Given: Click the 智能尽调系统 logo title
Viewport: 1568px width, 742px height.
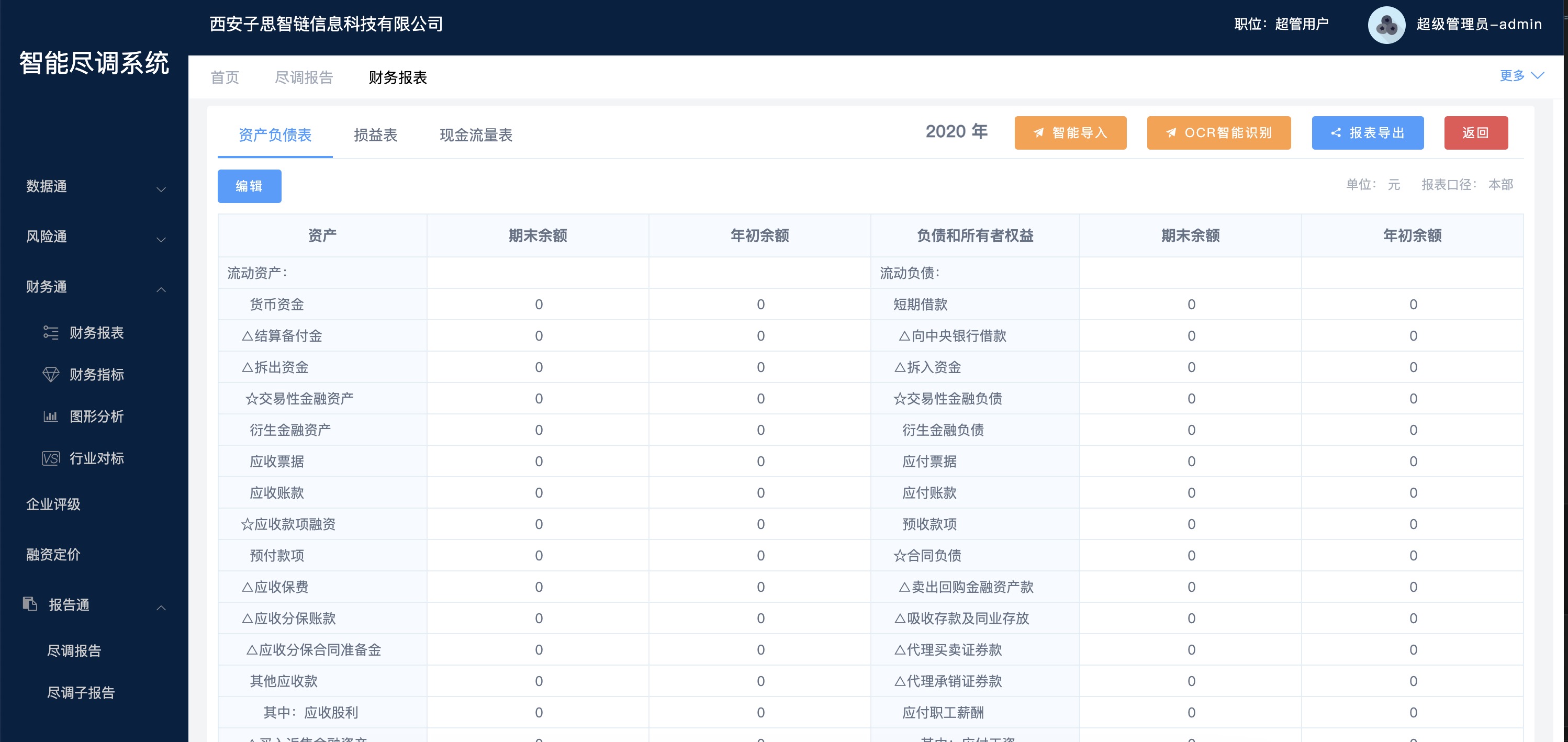Looking at the screenshot, I should pyautogui.click(x=94, y=63).
